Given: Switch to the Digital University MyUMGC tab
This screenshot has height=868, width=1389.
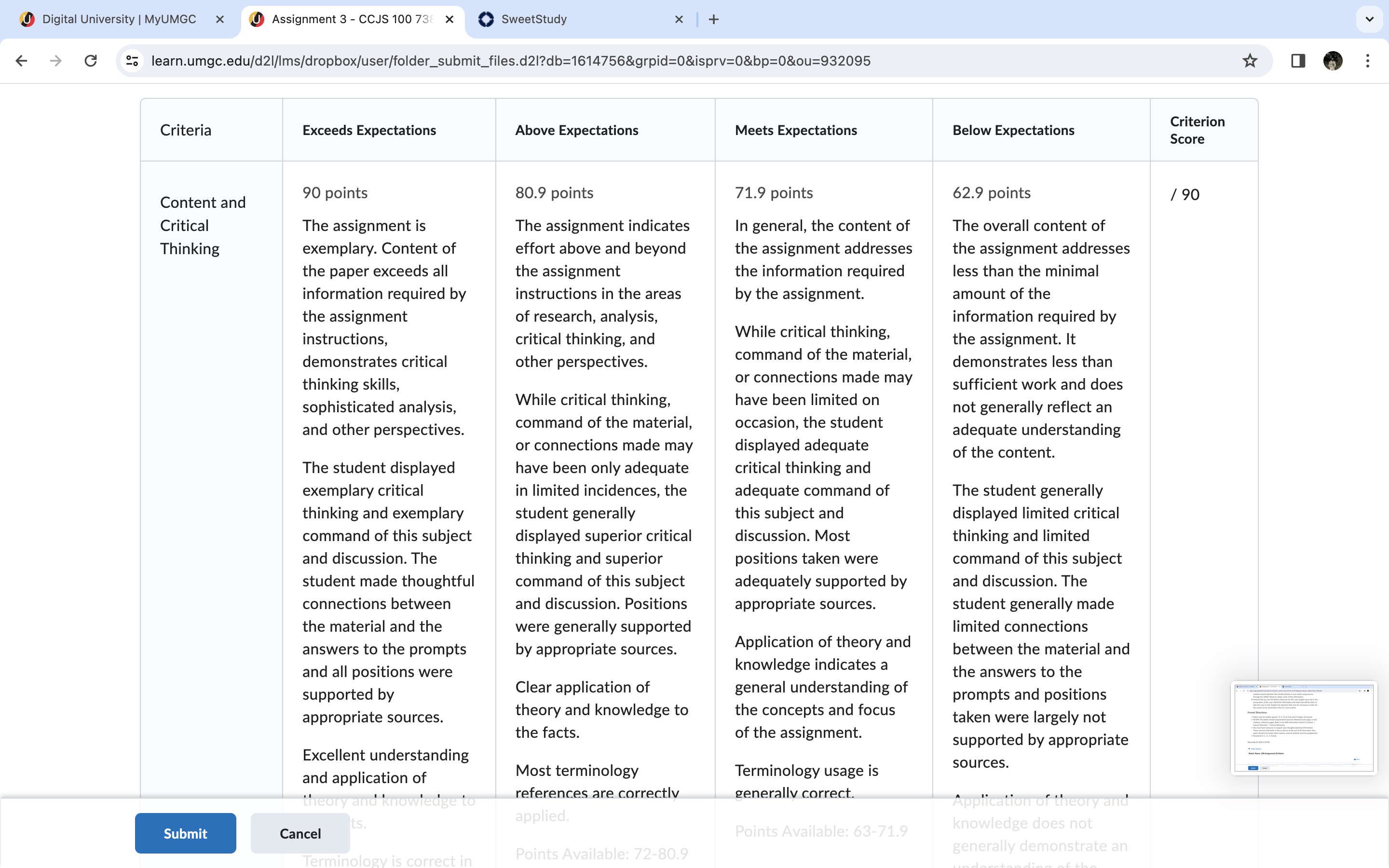Looking at the screenshot, I should click(x=121, y=19).
